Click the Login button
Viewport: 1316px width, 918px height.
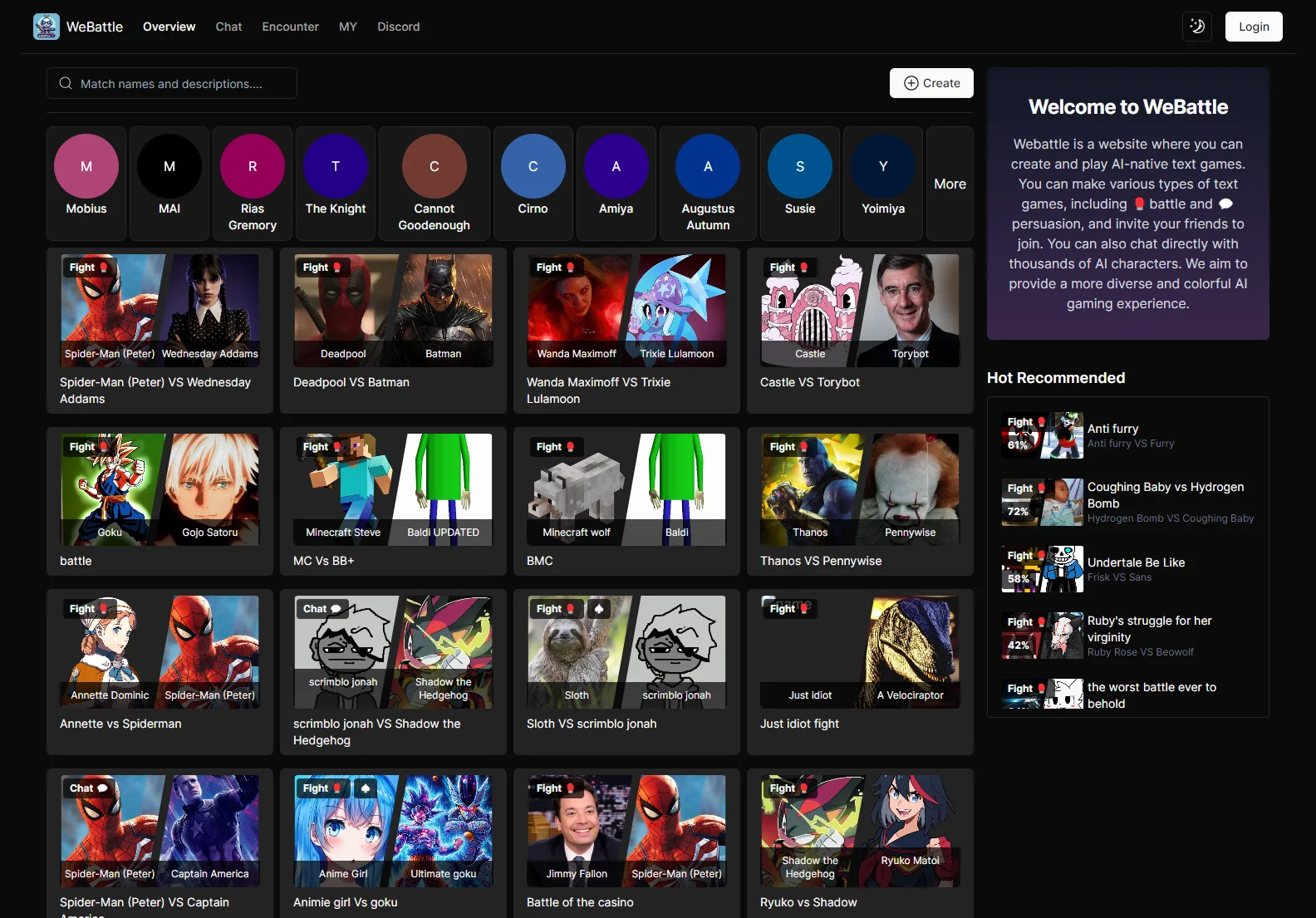1254,27
